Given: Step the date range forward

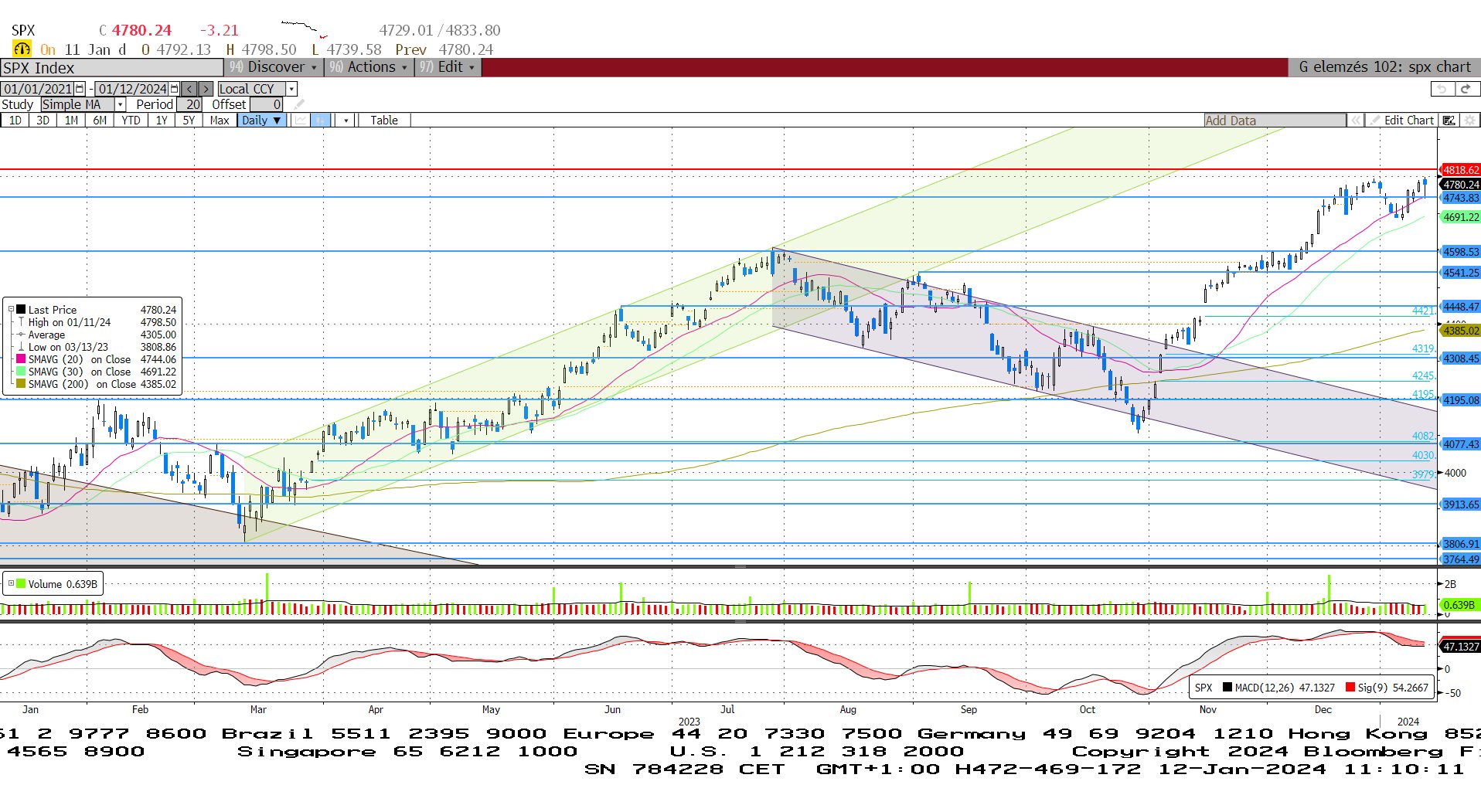Looking at the screenshot, I should (205, 89).
